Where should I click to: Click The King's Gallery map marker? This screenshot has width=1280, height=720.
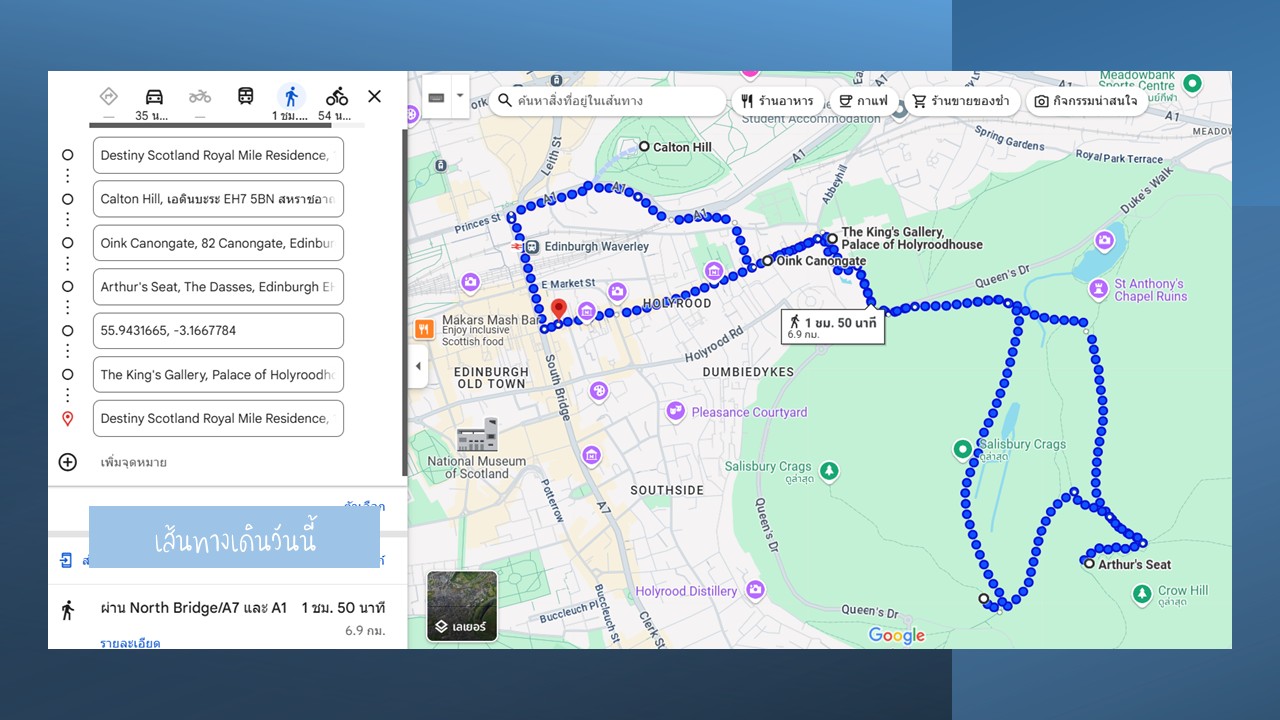coord(832,239)
